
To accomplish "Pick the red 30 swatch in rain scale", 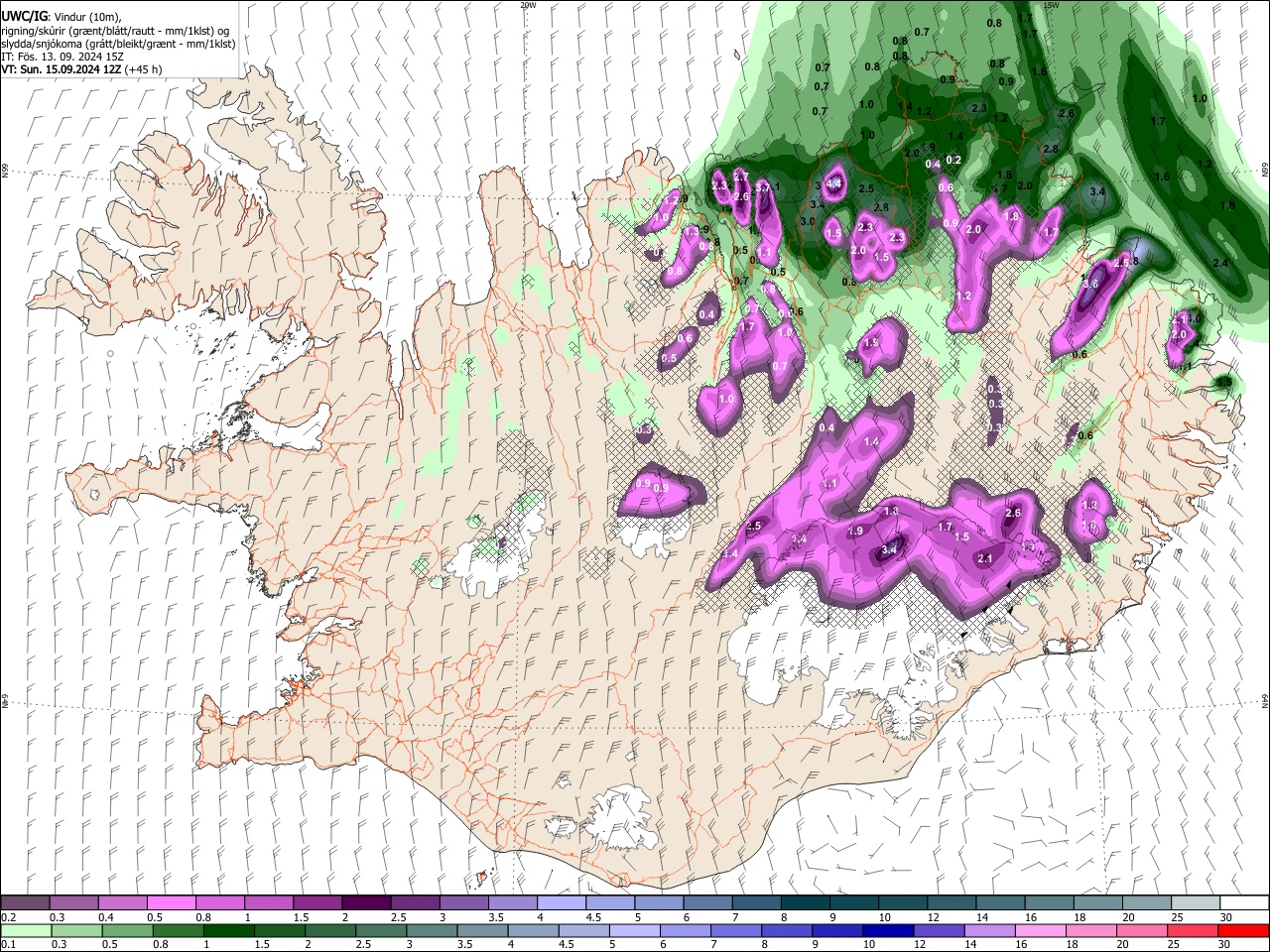I will click(1244, 930).
